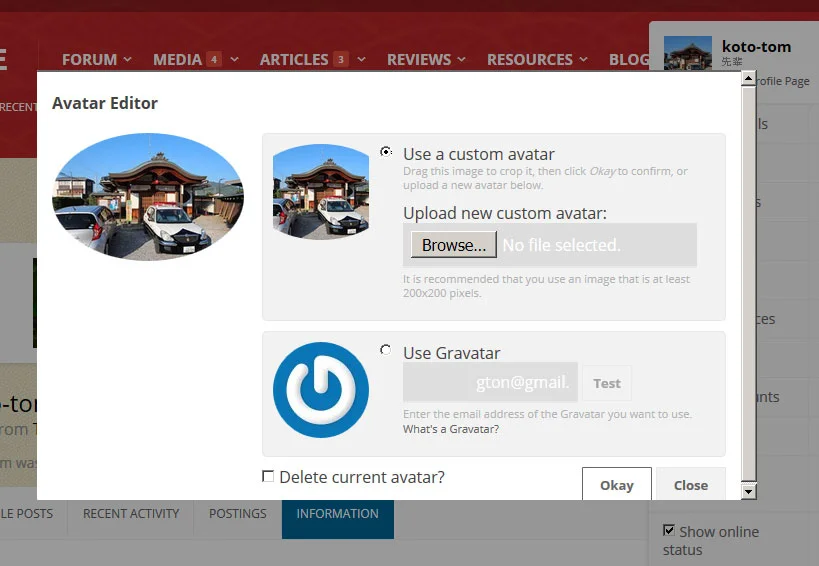
Task: Toggle the Show online status checkbox
Action: (669, 530)
